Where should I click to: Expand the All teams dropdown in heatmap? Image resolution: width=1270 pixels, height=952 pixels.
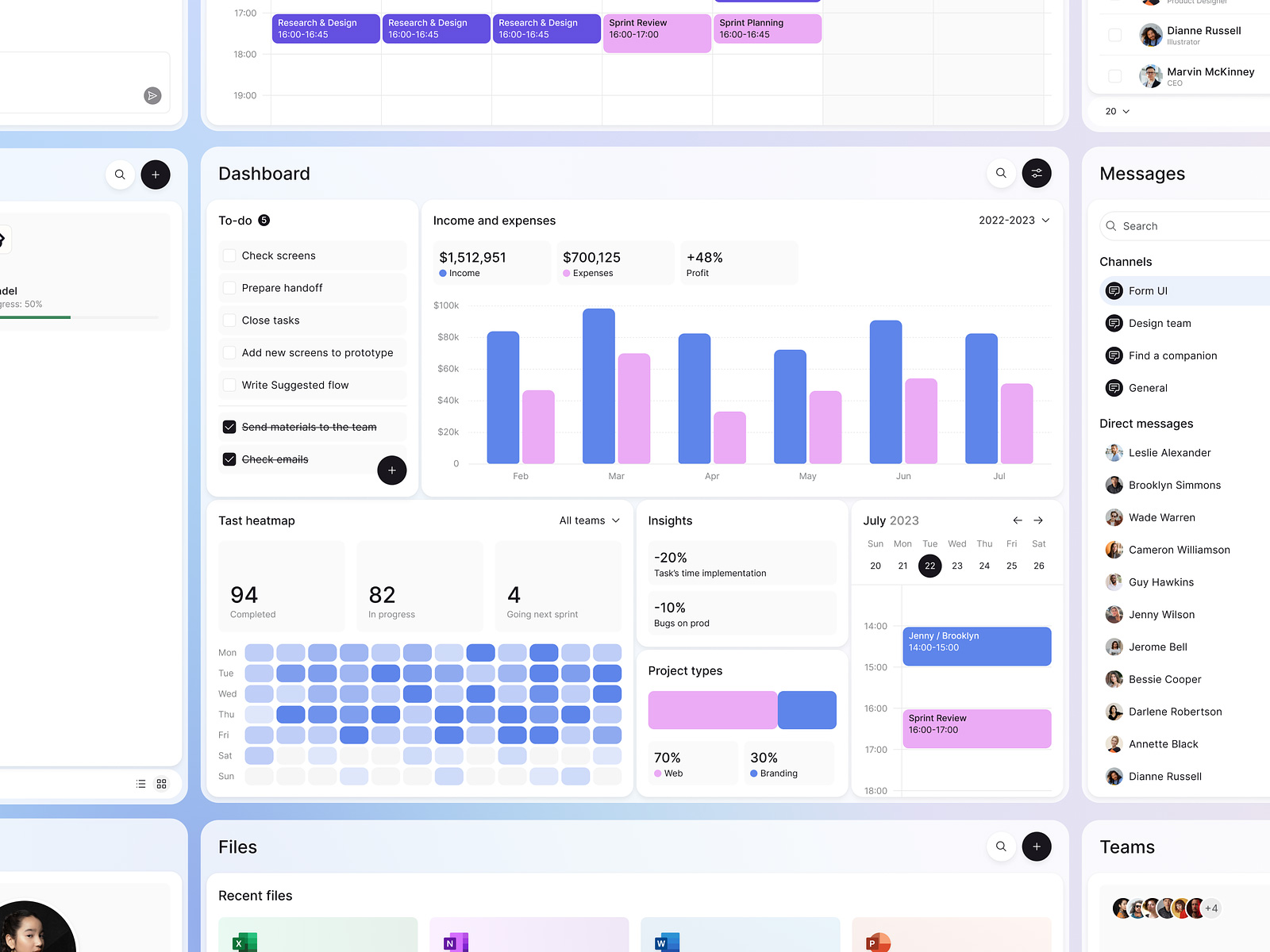click(588, 520)
